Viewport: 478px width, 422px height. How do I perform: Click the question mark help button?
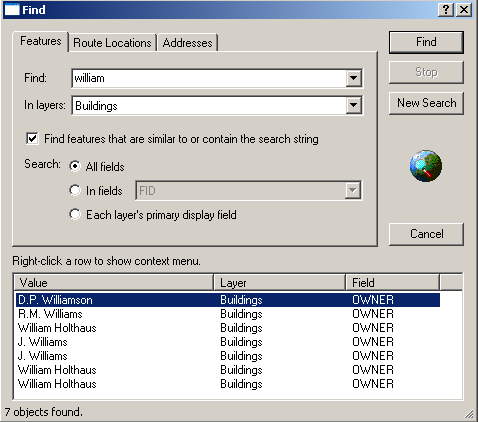coord(446,10)
